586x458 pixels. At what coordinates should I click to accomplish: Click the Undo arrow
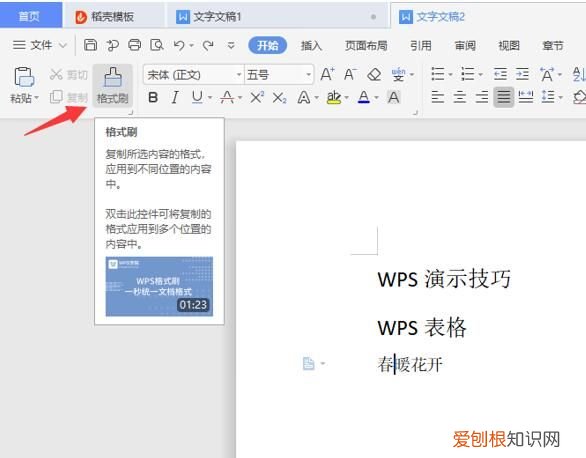point(179,45)
